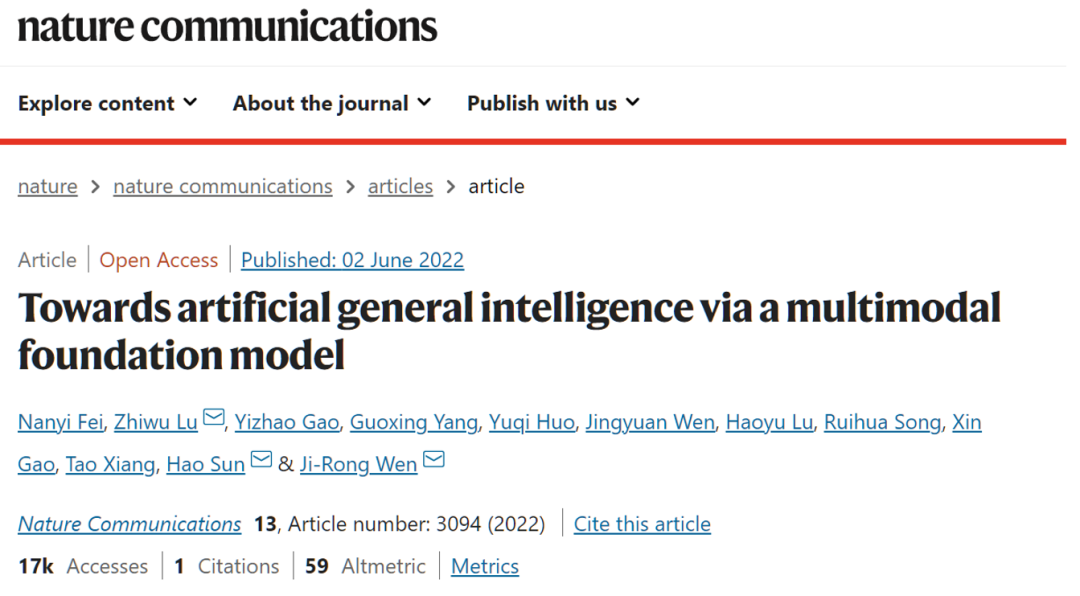The height and width of the screenshot is (596, 1080).
Task: Click the email icon beside Hao Sun
Action: pyautogui.click(x=261, y=461)
